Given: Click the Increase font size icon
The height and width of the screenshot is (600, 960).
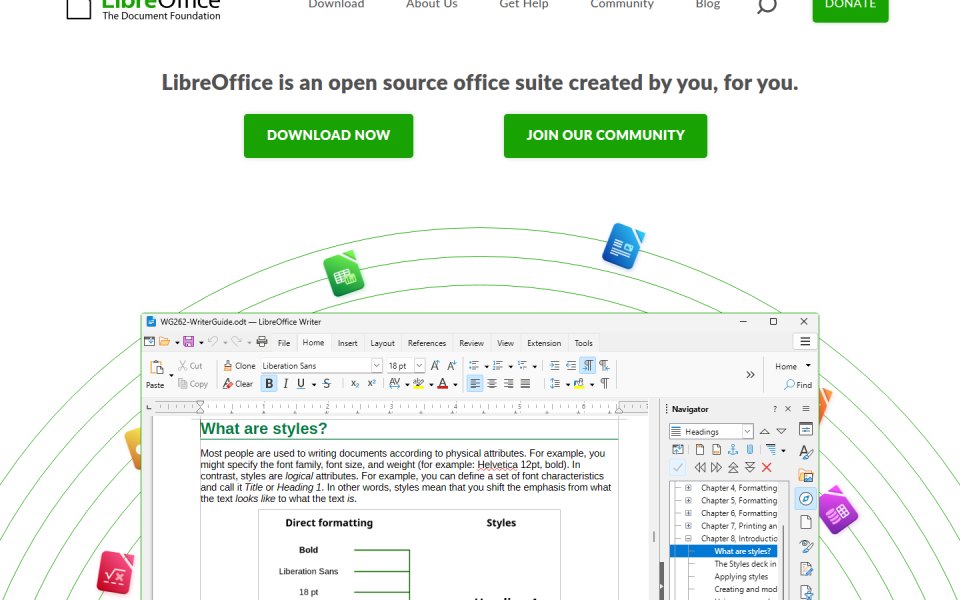Looking at the screenshot, I should click(435, 366).
